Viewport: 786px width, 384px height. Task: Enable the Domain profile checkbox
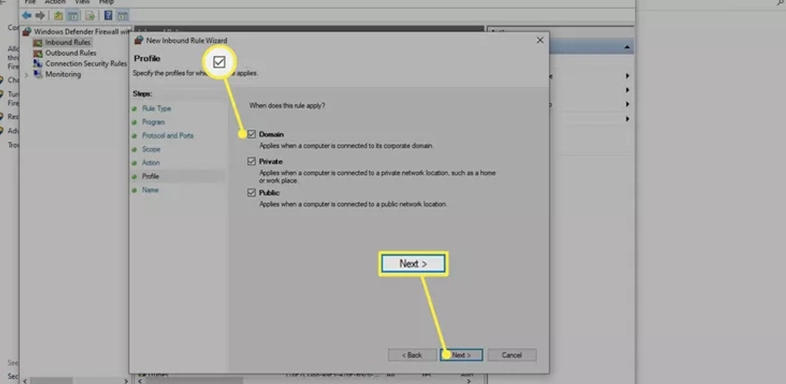point(252,134)
